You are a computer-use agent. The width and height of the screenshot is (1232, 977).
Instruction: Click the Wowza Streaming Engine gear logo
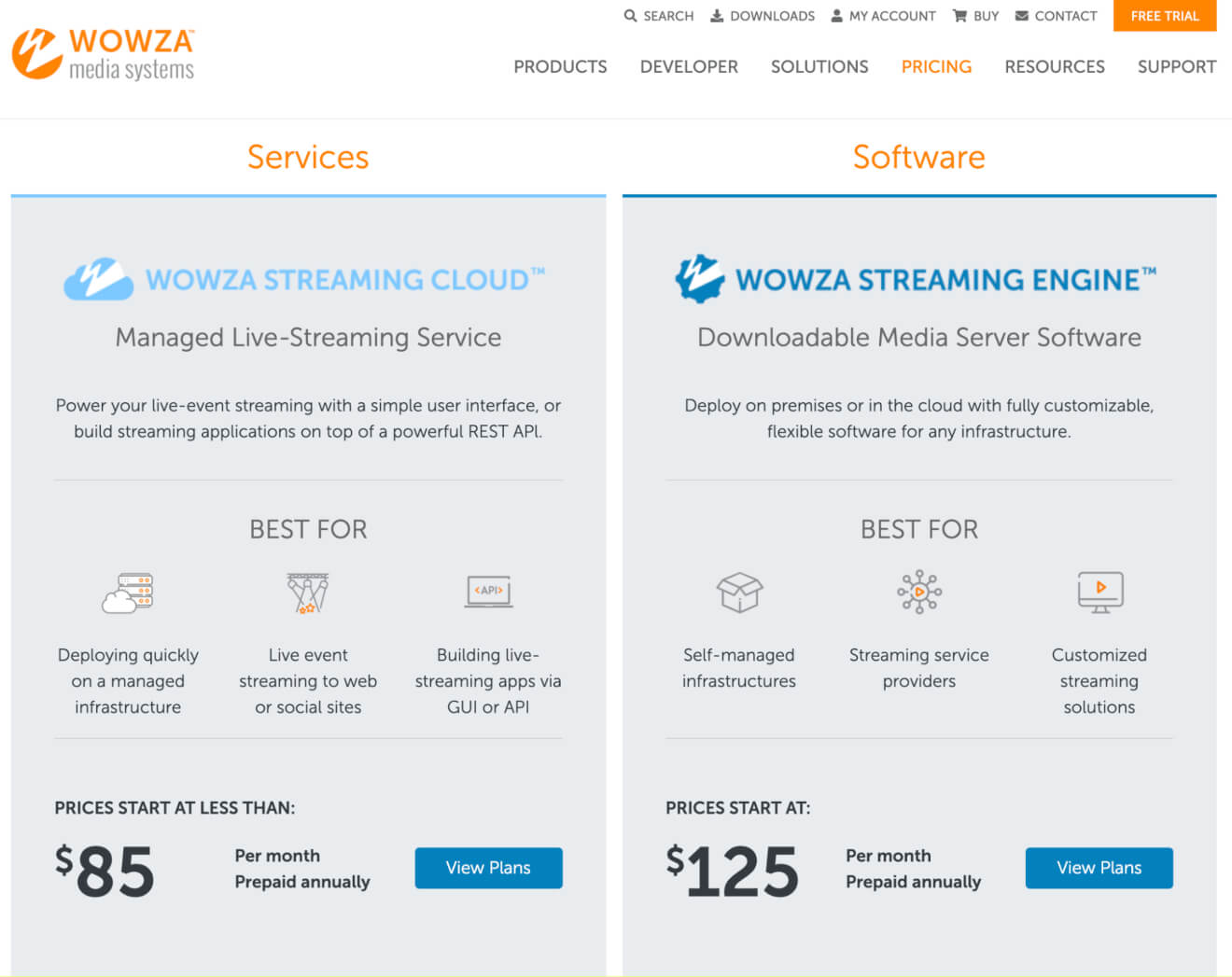(700, 278)
